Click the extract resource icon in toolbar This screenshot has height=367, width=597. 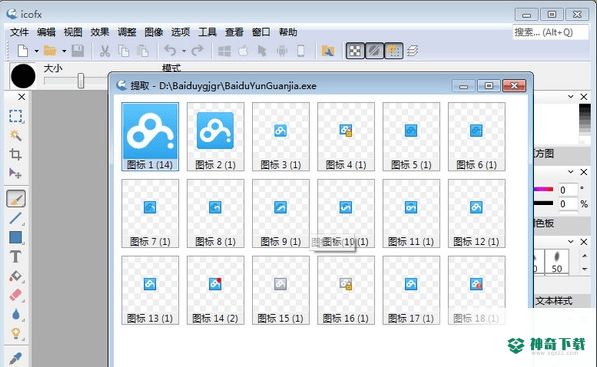click(327, 51)
